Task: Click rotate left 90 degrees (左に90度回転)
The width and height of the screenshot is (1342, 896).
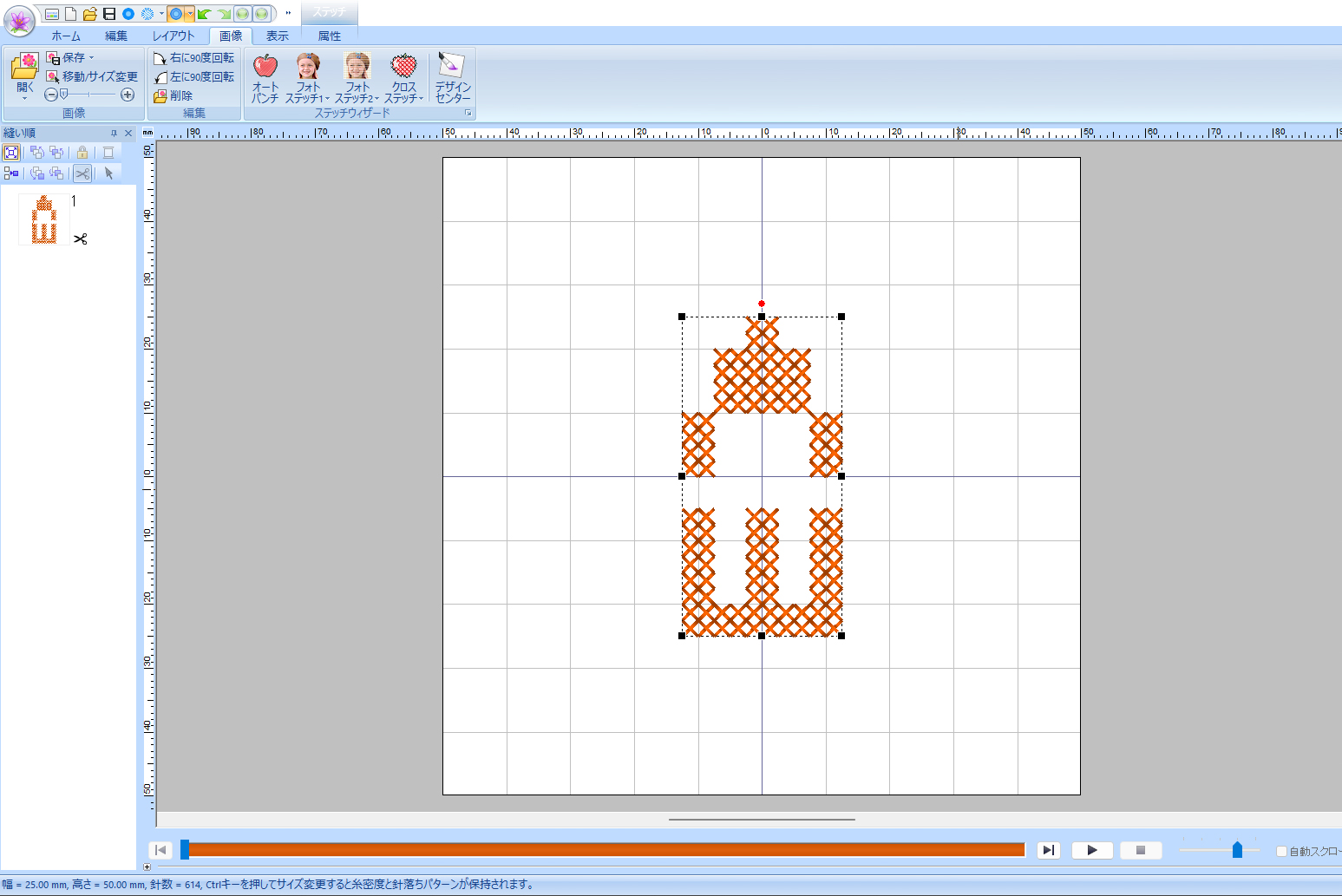Action: click(193, 77)
